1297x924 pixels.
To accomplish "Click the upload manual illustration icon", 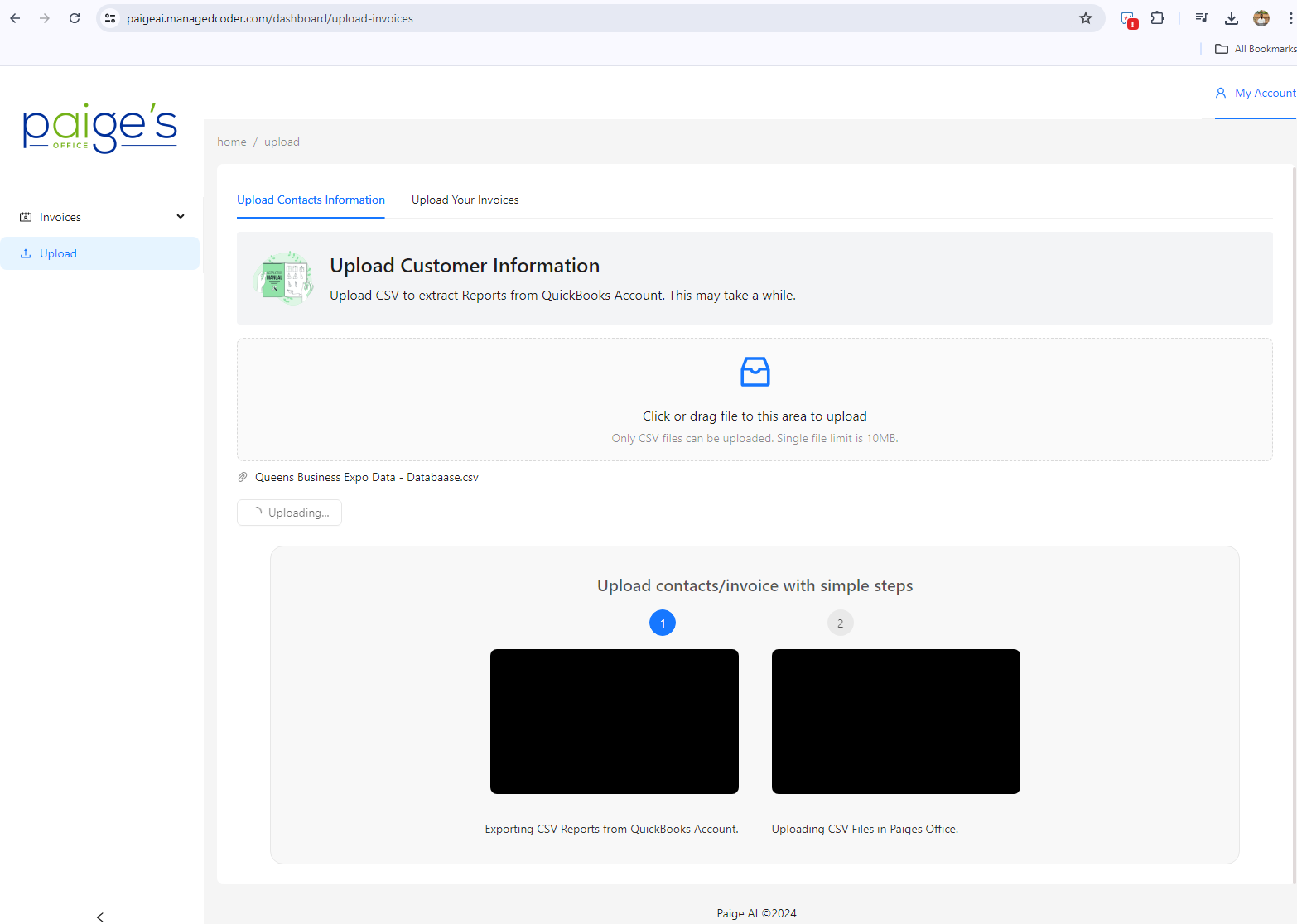I will pyautogui.click(x=283, y=278).
